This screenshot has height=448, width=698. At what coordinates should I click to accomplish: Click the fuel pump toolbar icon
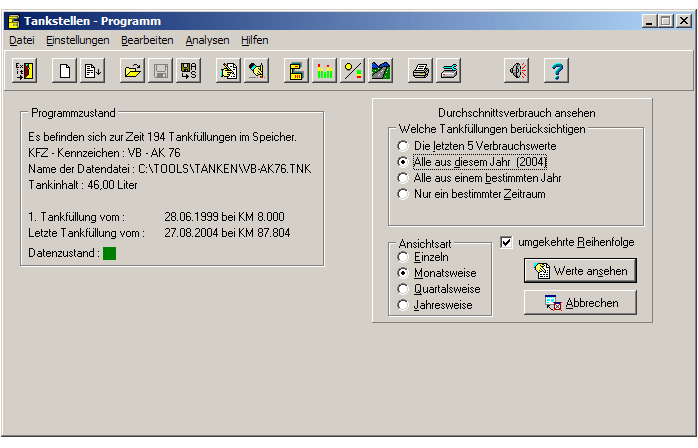pos(297,70)
